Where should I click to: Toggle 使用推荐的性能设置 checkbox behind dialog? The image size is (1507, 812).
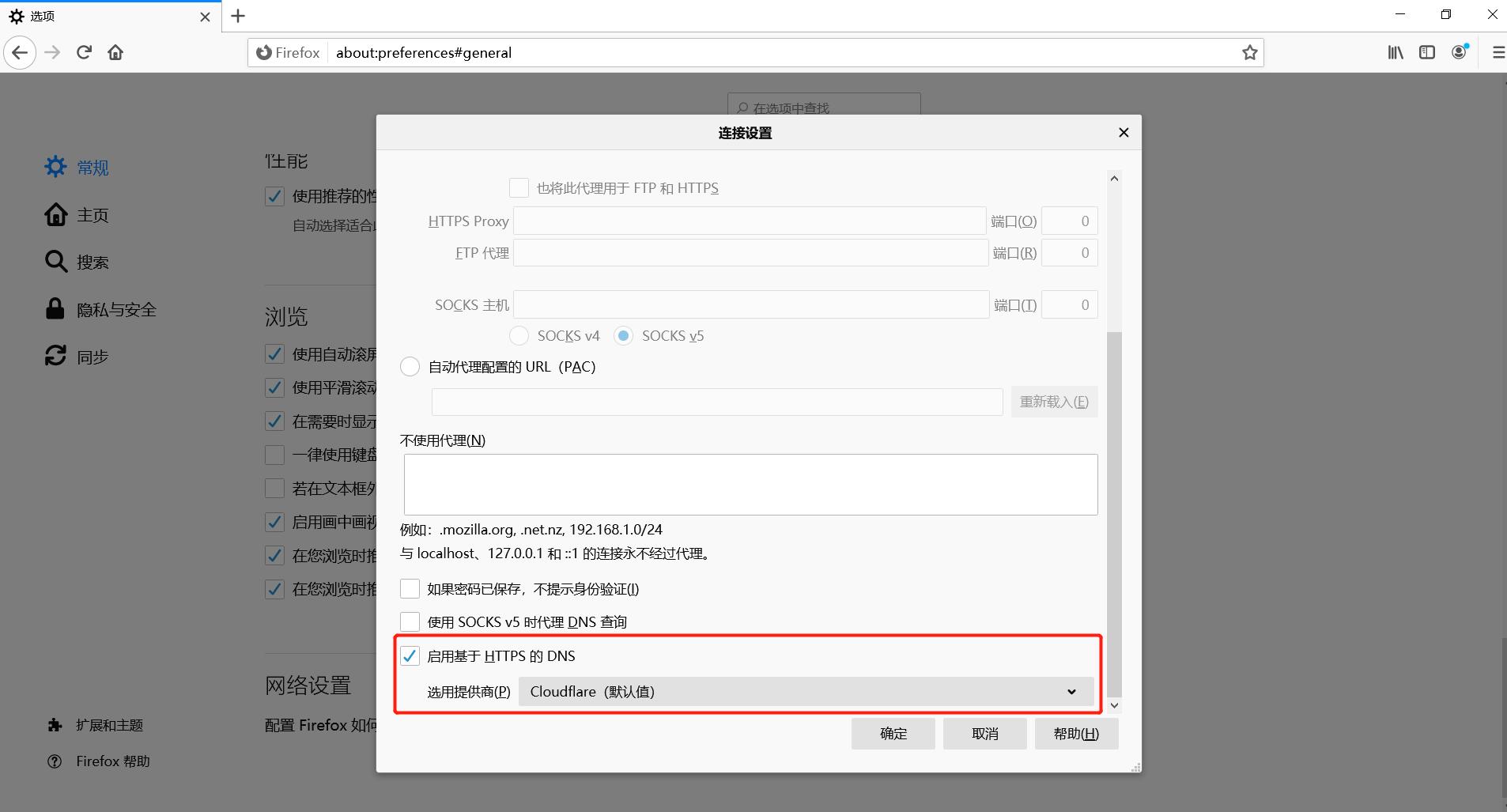click(x=274, y=196)
